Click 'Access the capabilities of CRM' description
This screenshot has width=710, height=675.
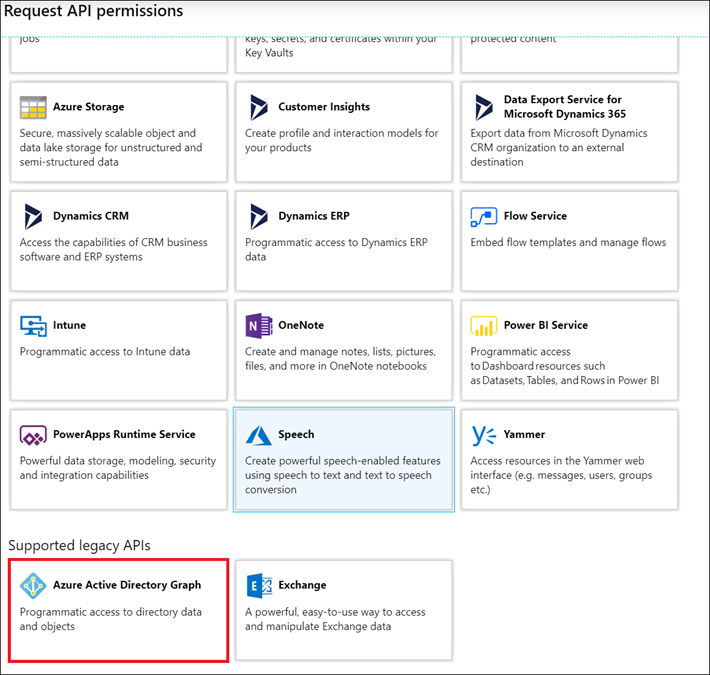click(x=114, y=249)
